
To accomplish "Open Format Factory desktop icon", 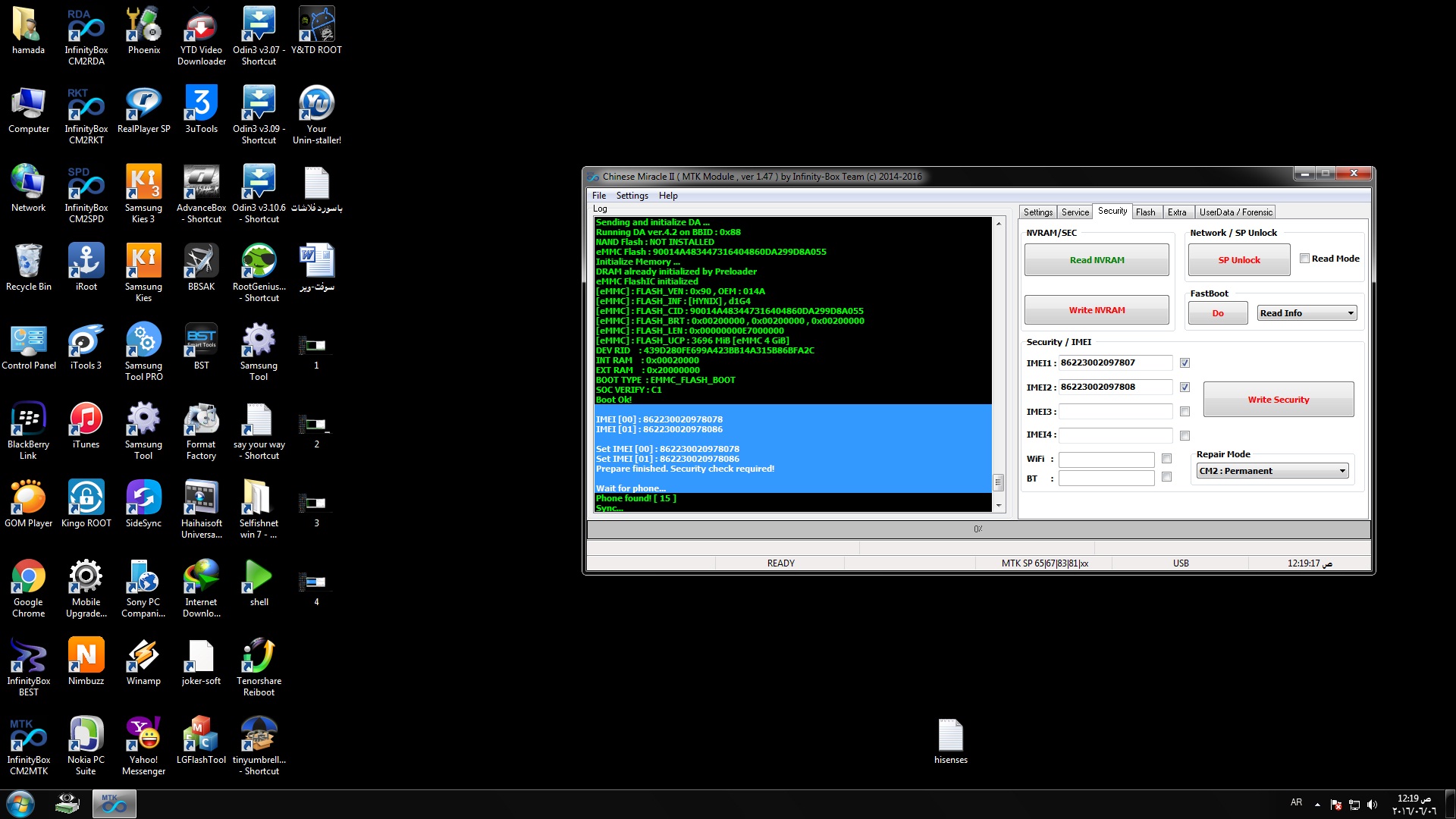I will (202, 430).
